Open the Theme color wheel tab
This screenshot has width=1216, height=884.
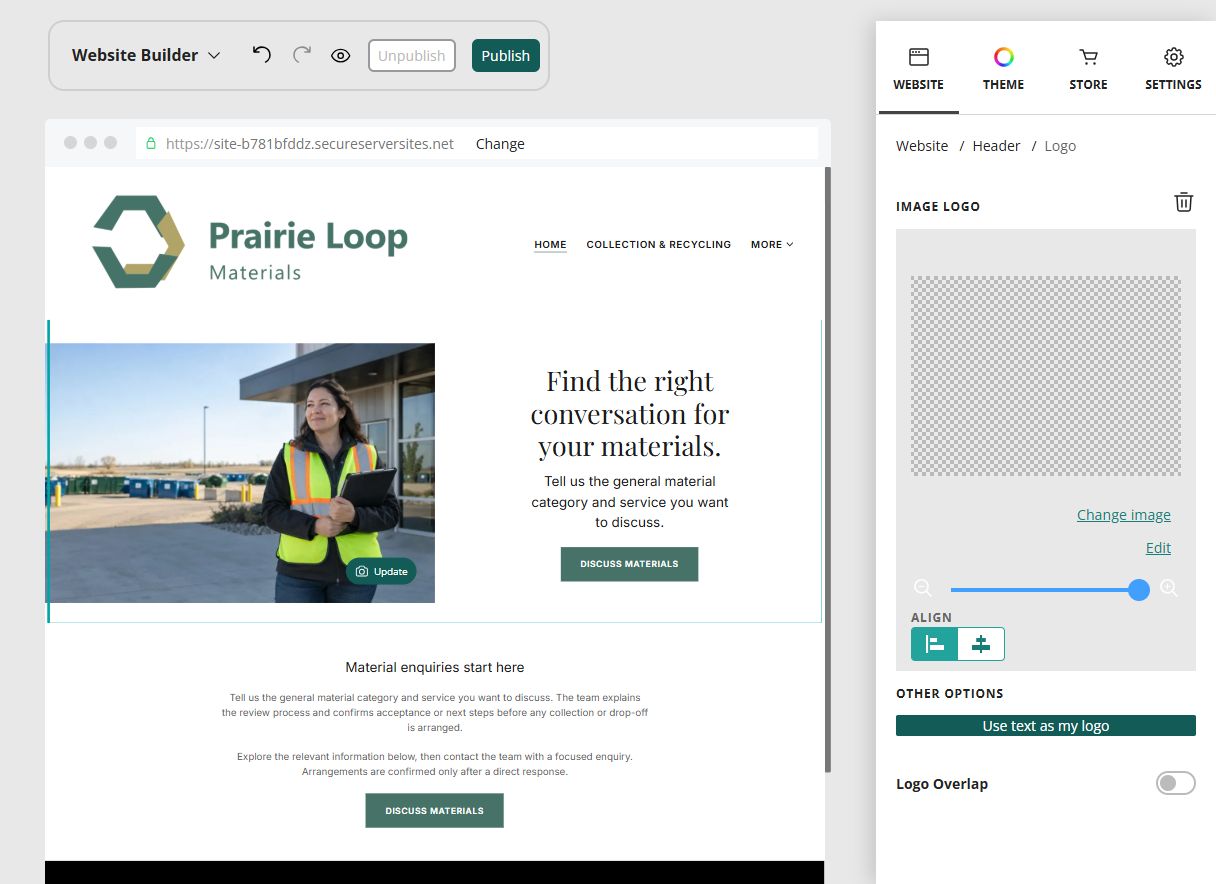1003,69
